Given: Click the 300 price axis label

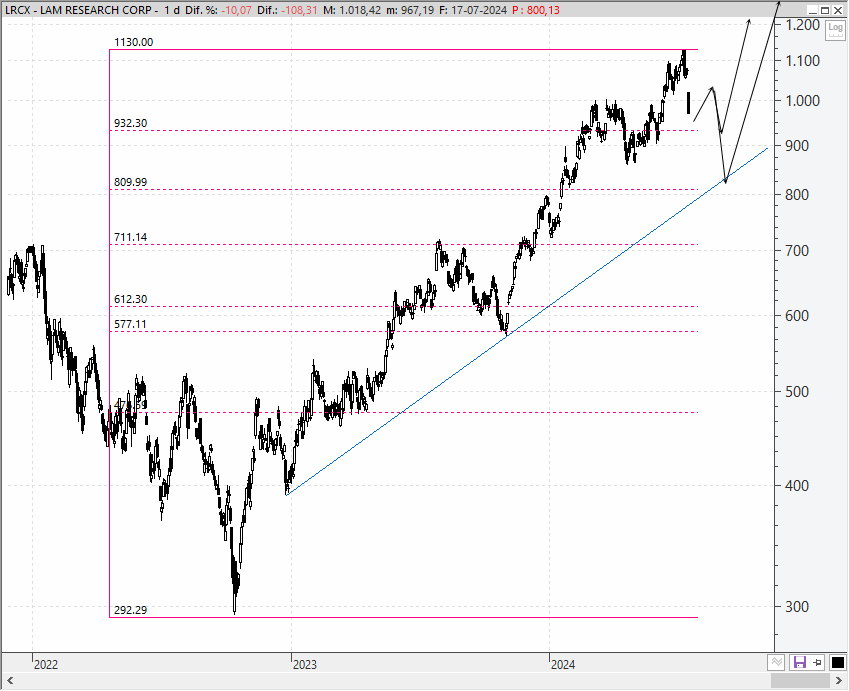Looking at the screenshot, I should (797, 607).
